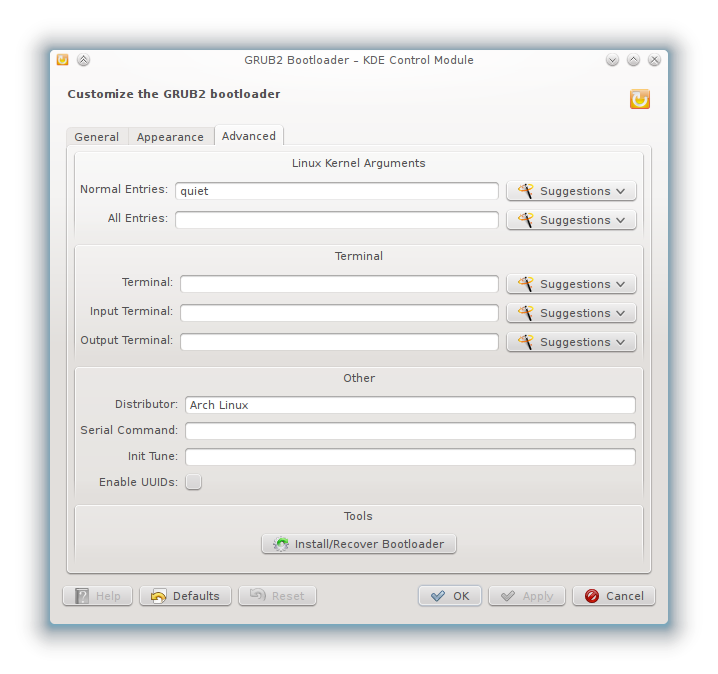Screen dimensions: 718x674
Task: Click the GRUB2 window menu icon in titlebar
Action: coord(62,60)
